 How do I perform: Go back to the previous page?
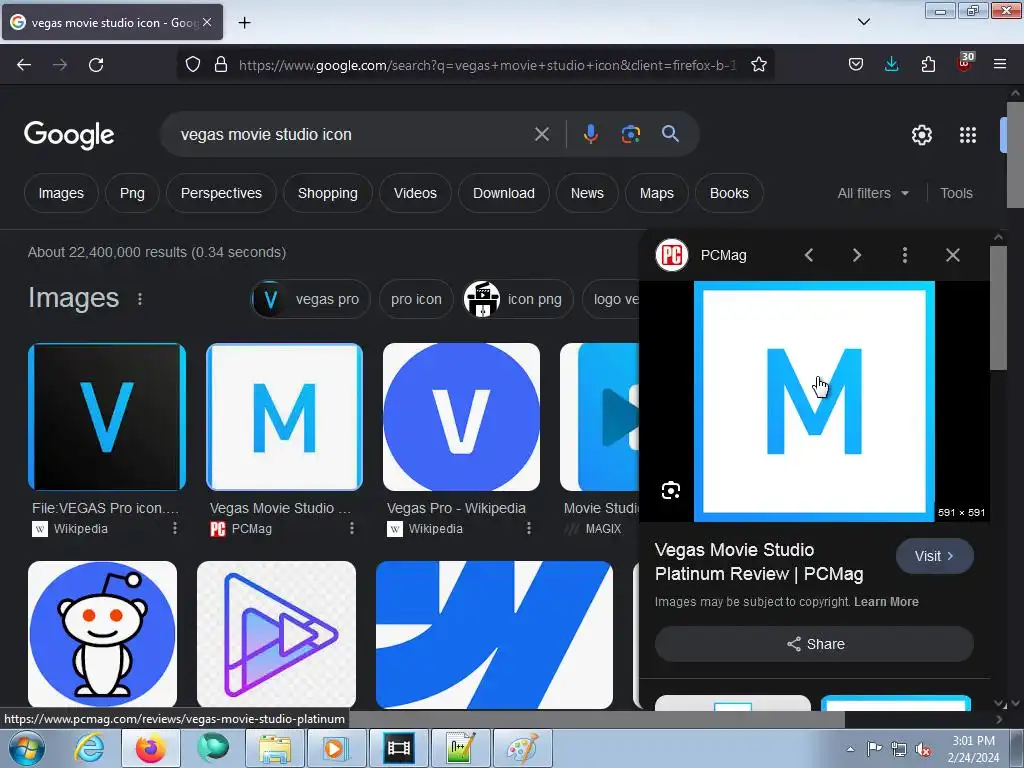[x=24, y=65]
